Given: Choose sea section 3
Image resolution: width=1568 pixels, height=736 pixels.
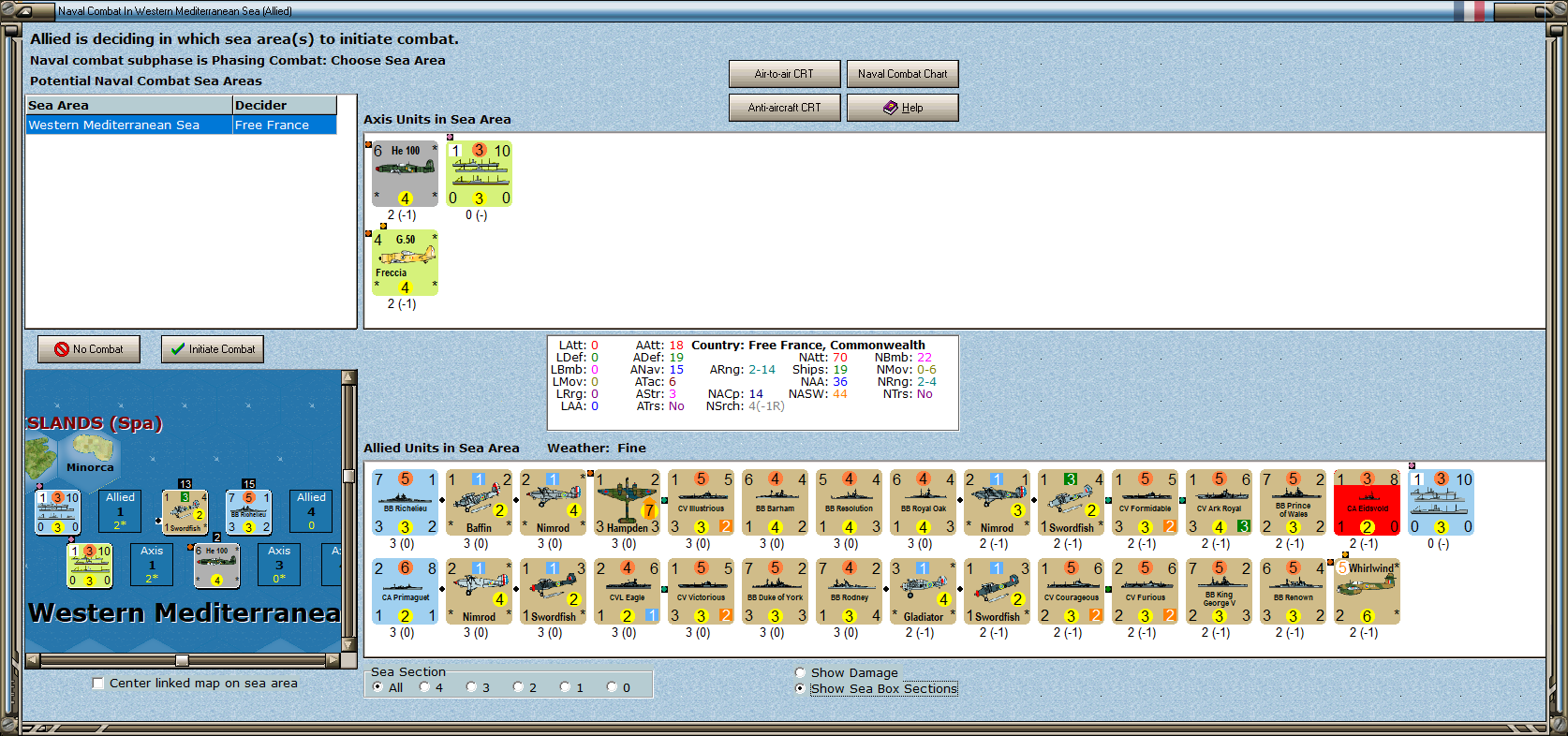Looking at the screenshot, I should (471, 687).
